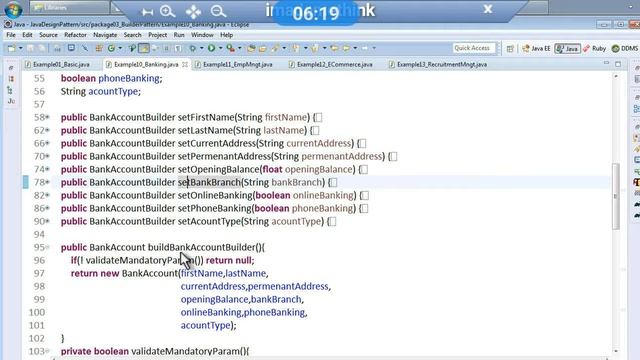
Task: Click the Print toolbar icon
Action: (57, 48)
